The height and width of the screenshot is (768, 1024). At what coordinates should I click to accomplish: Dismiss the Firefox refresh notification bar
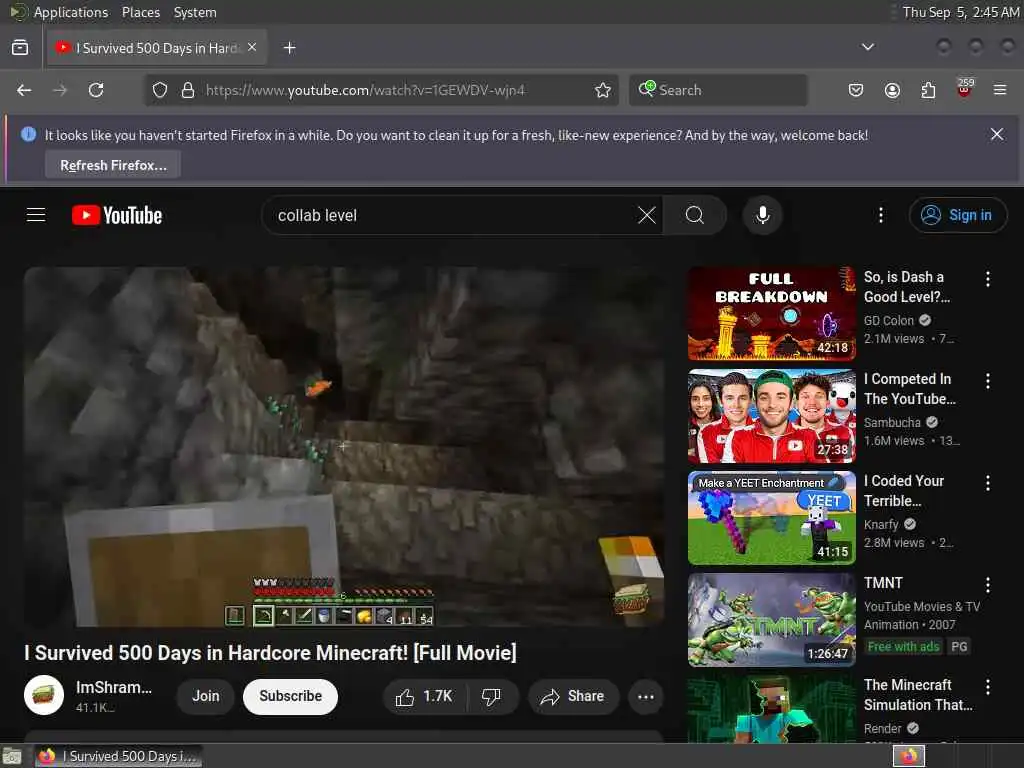(x=997, y=135)
